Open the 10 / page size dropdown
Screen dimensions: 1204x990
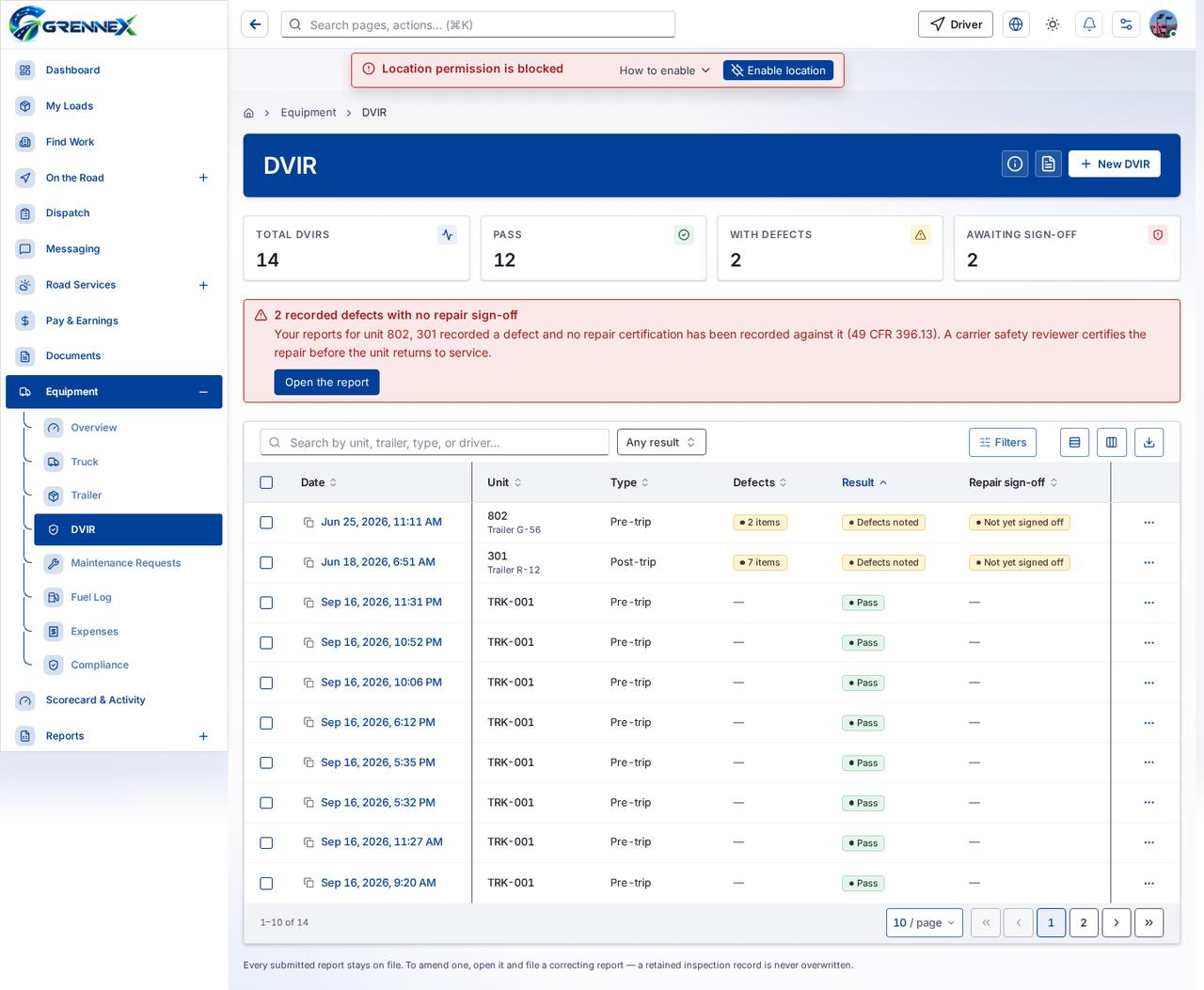coord(924,923)
